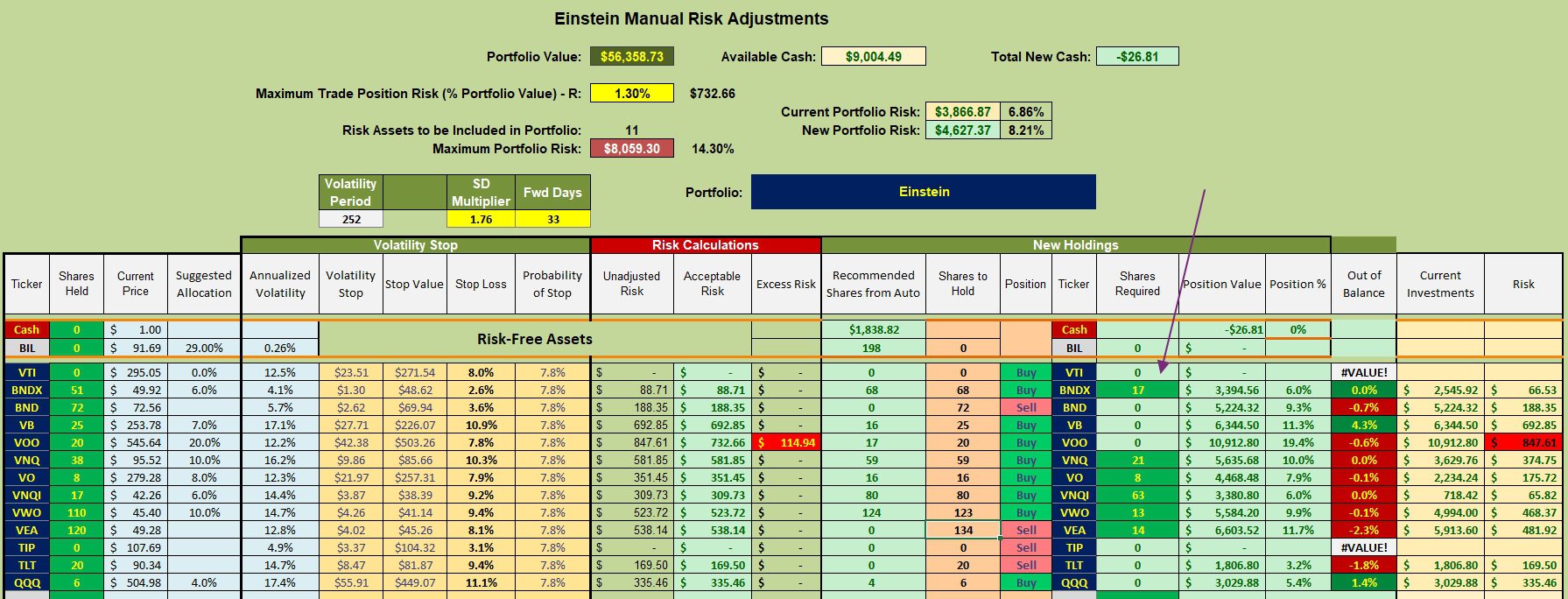Select VWO shares held cell 110

(76, 512)
